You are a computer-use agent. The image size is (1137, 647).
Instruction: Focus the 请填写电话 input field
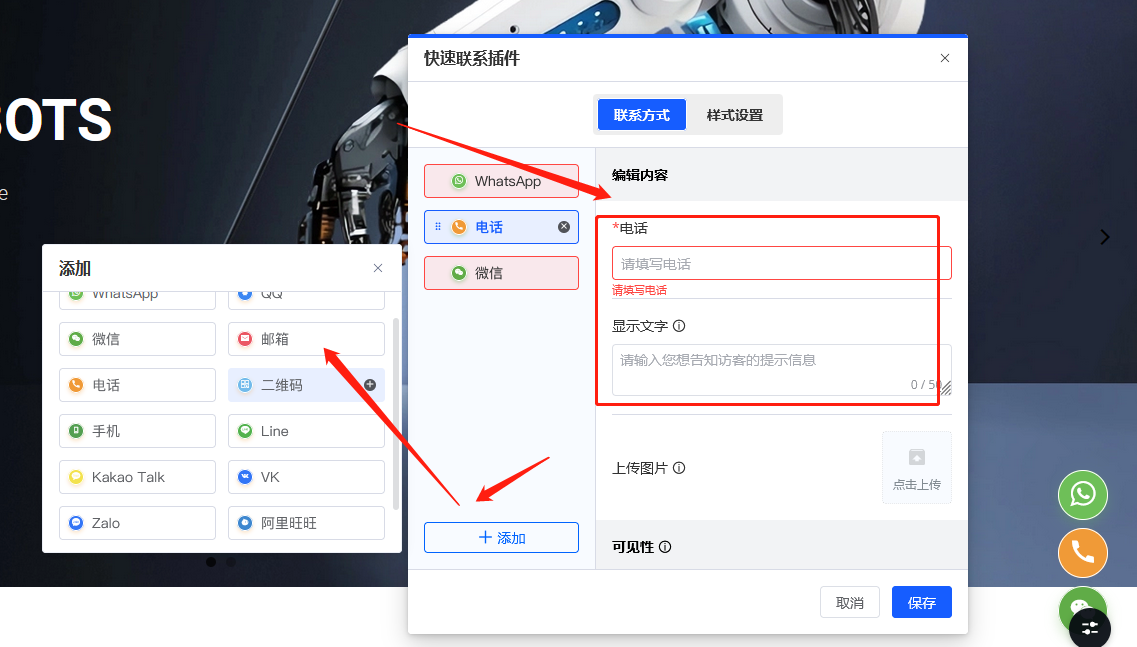(781, 264)
